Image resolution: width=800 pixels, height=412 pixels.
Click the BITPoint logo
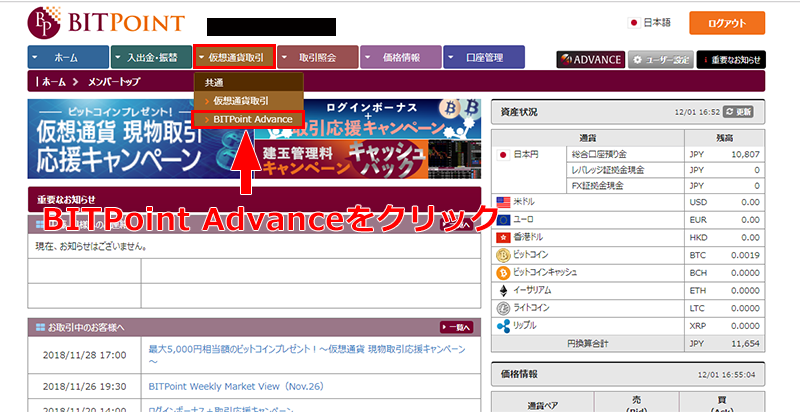click(106, 23)
